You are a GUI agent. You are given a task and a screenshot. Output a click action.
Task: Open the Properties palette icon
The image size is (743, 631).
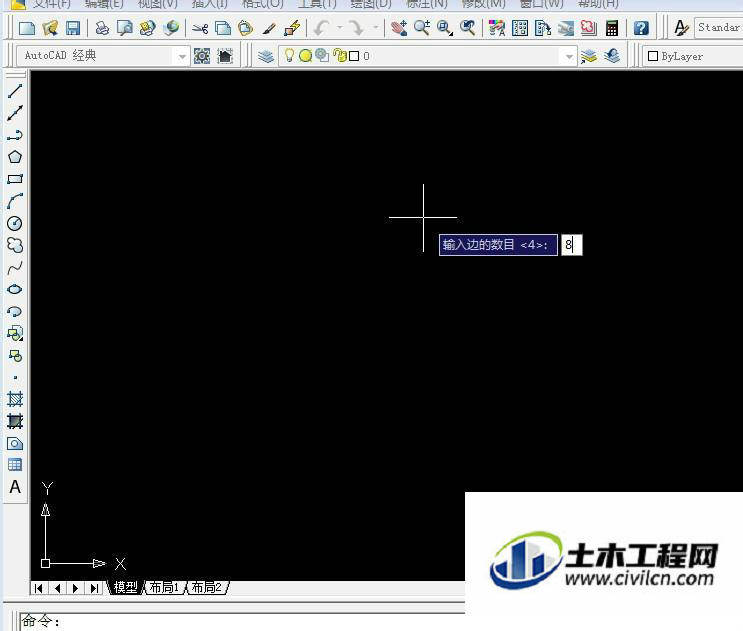[497, 28]
